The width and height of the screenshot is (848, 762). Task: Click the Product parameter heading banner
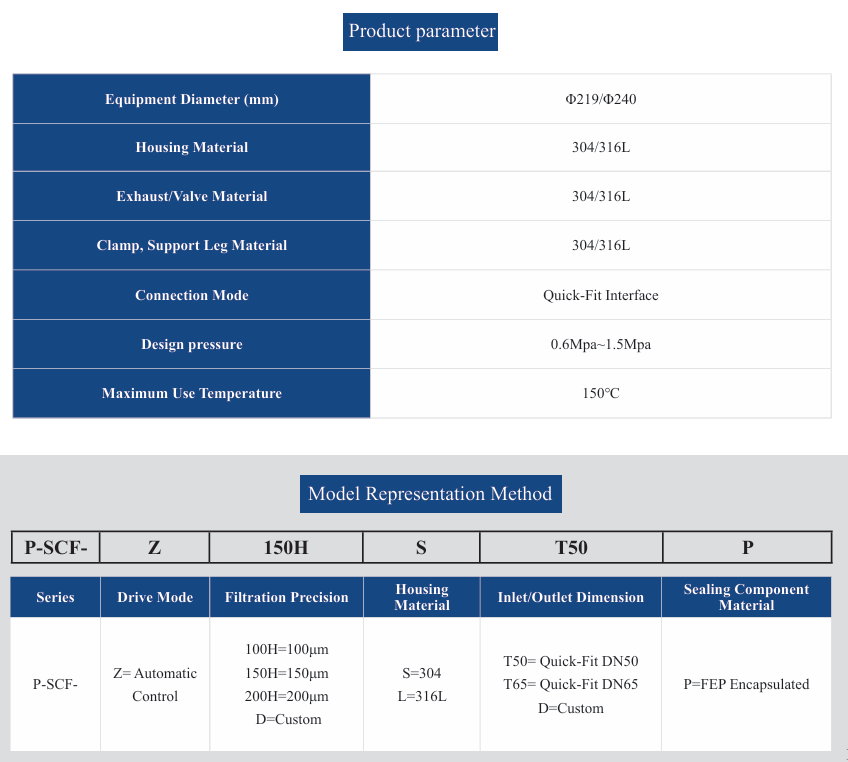pyautogui.click(x=421, y=31)
